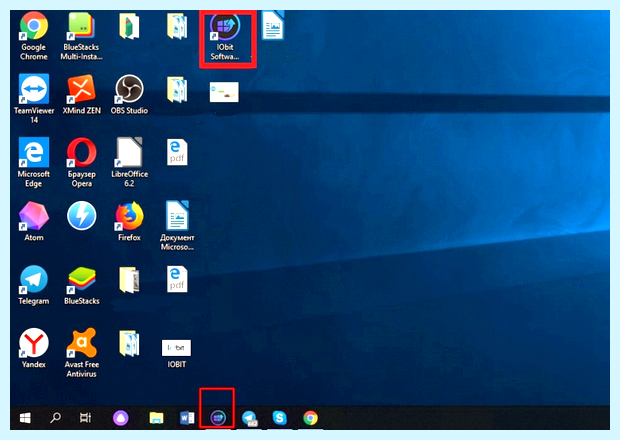
Task: Select the folder with the green book beside BlueStacks Multi-Insta
Action: (129, 26)
